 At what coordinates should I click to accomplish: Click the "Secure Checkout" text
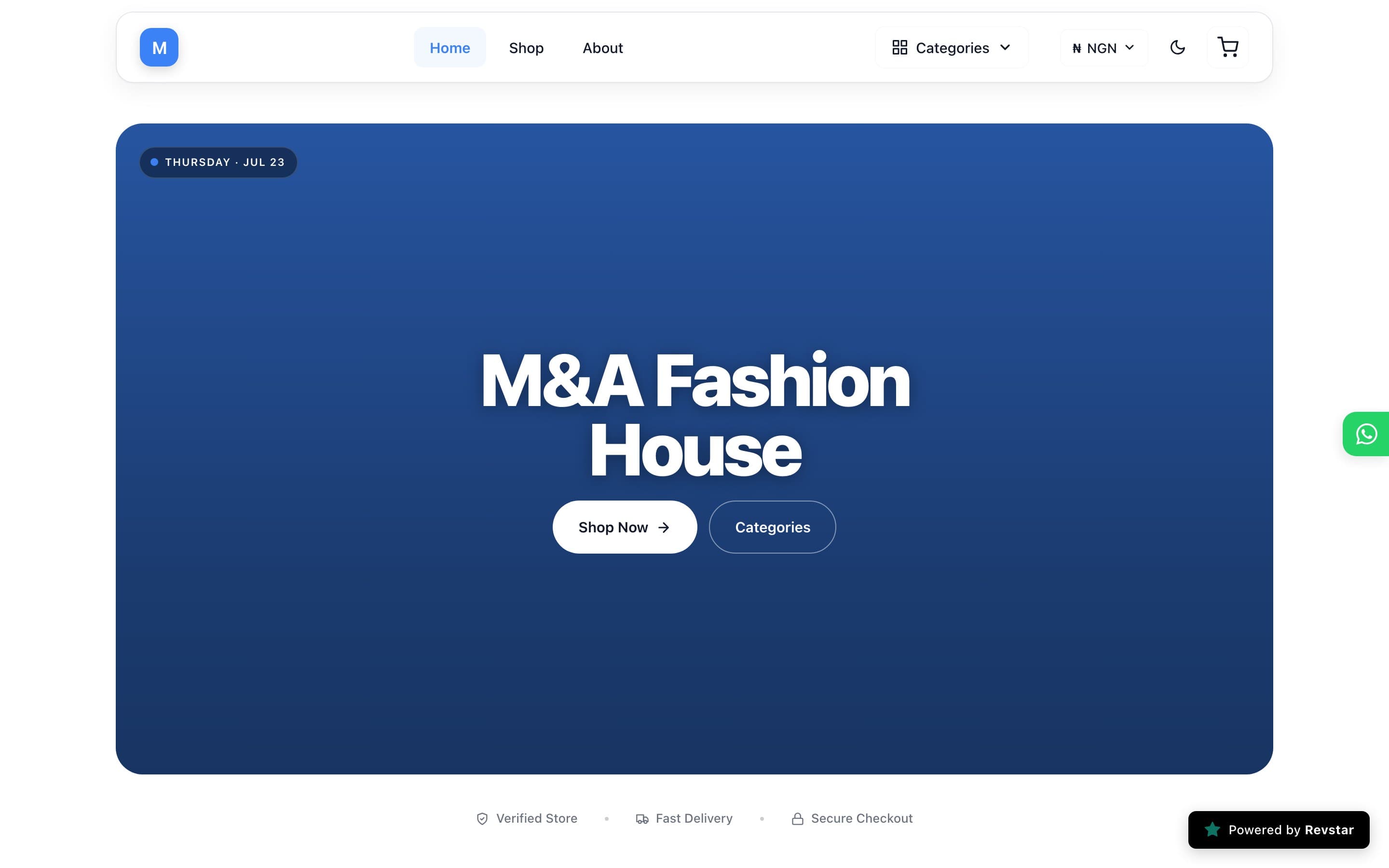(x=861, y=818)
